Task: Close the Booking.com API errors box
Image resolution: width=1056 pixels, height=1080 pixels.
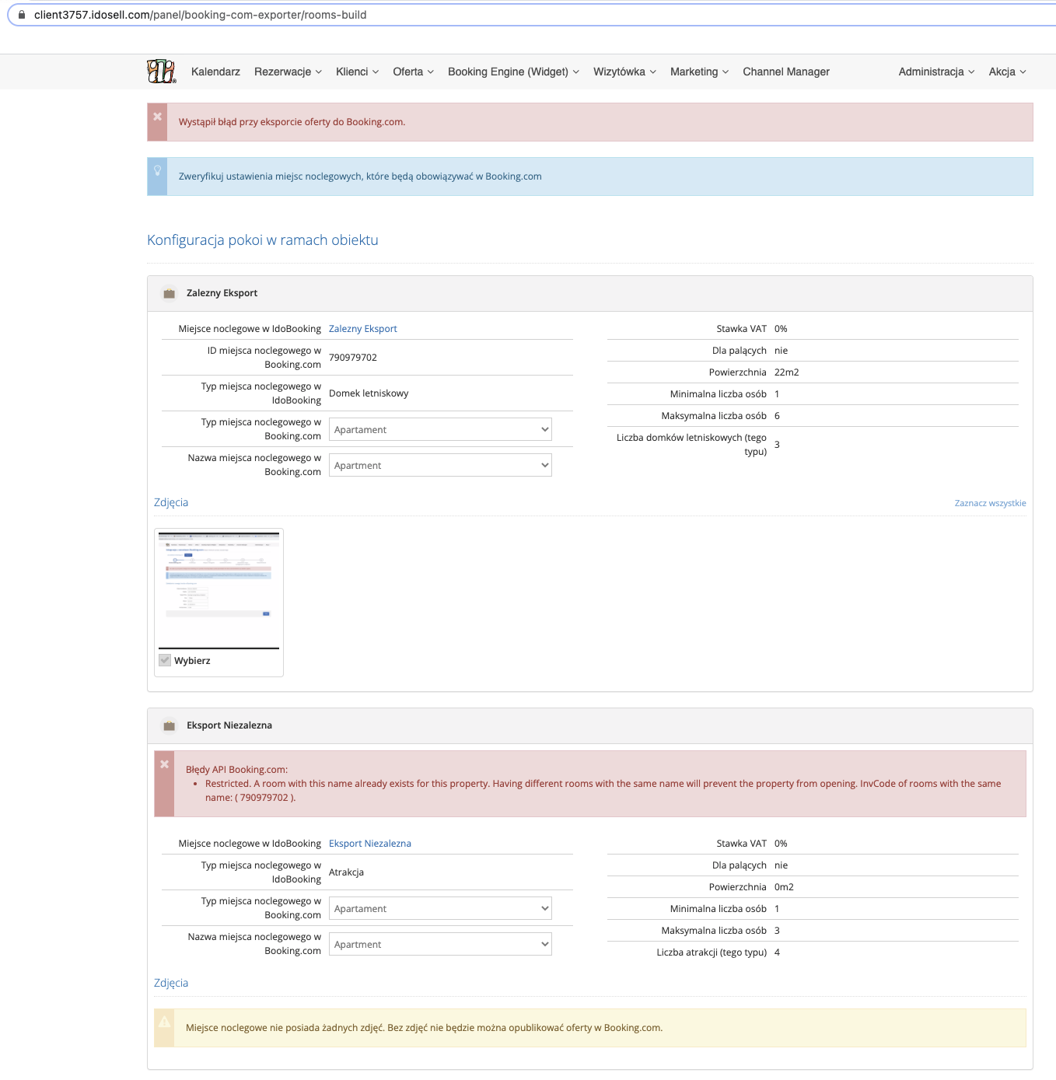Action: [165, 764]
